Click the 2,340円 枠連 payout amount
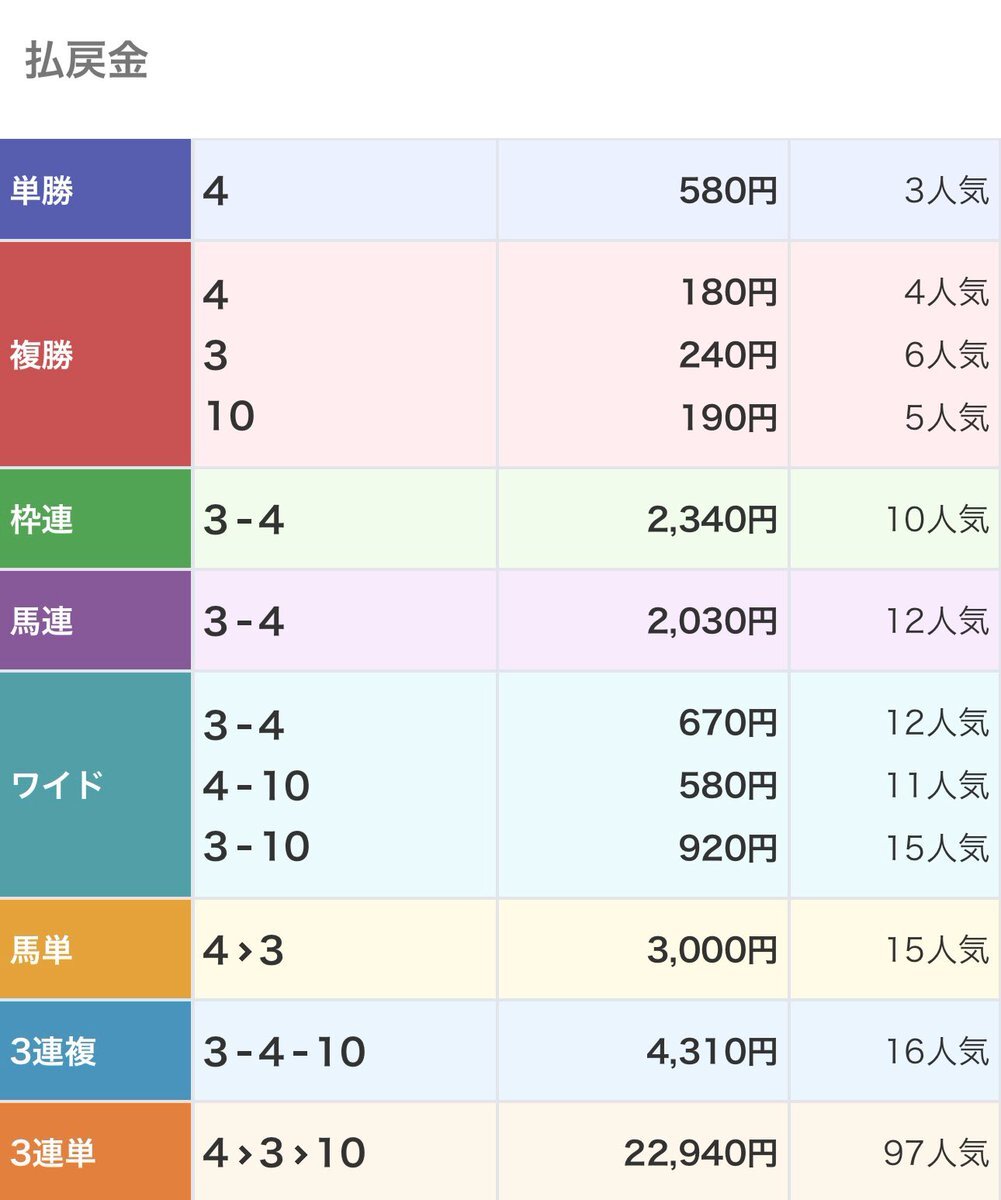This screenshot has width=1001, height=1200. 712,520
